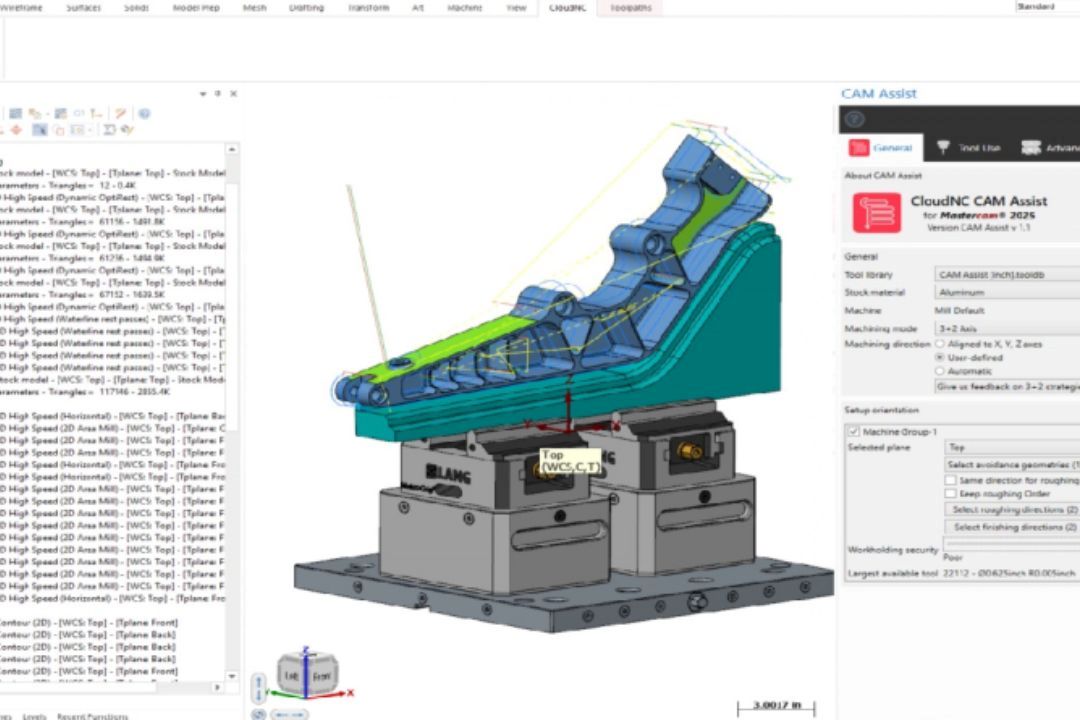
Task: Select User-defined machining direction
Action: [939, 358]
